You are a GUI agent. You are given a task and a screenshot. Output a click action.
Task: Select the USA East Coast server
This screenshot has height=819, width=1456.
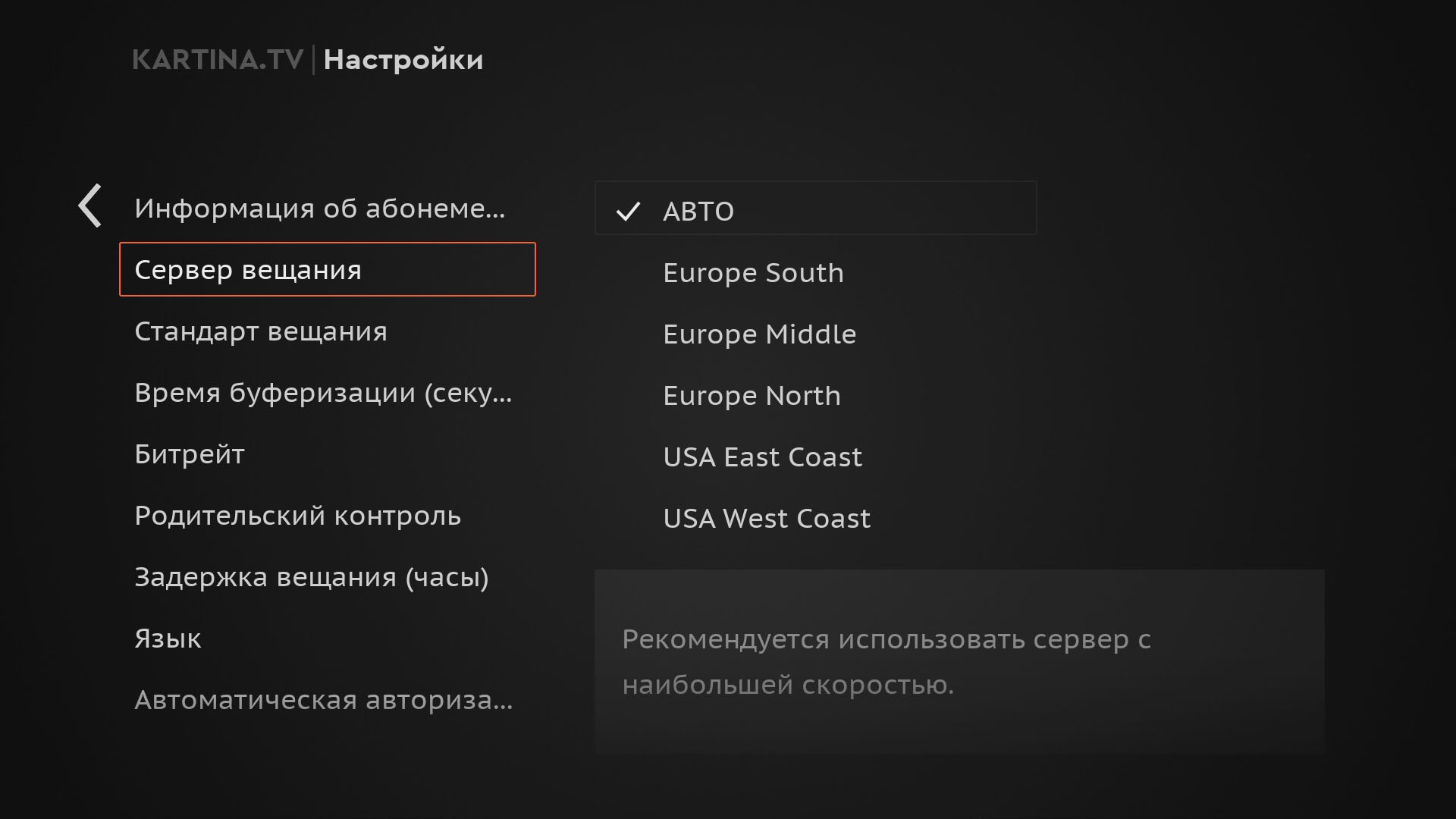pos(762,457)
